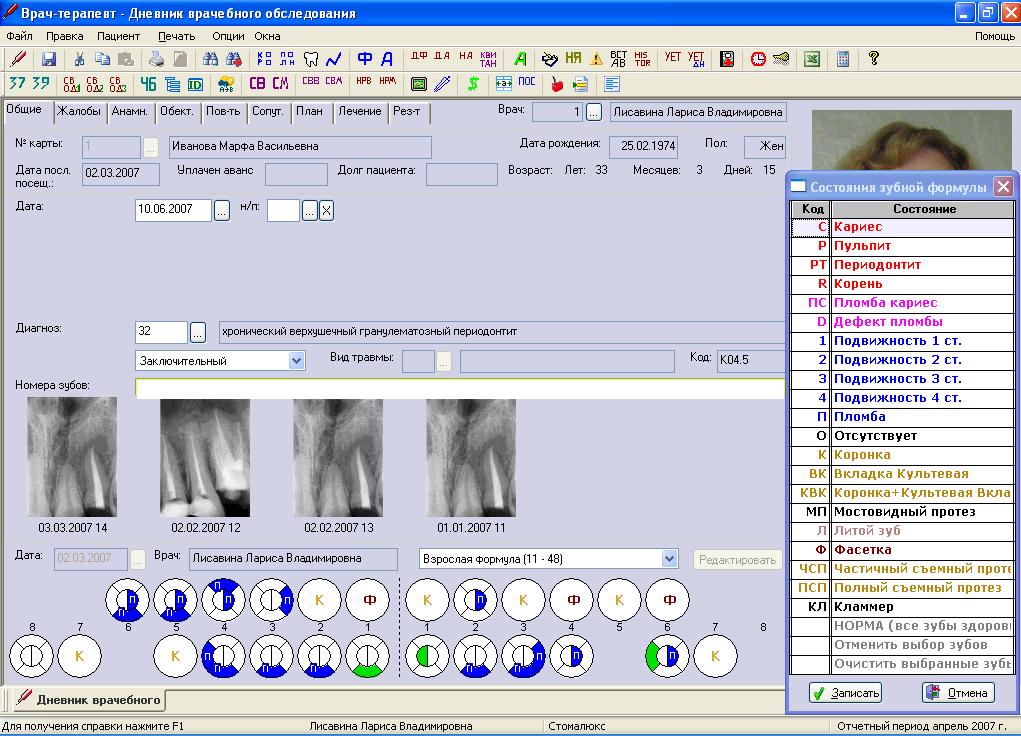Click the blue zigzag line toolbar icon
Image resolution: width=1021 pixels, height=736 pixels.
[334, 59]
